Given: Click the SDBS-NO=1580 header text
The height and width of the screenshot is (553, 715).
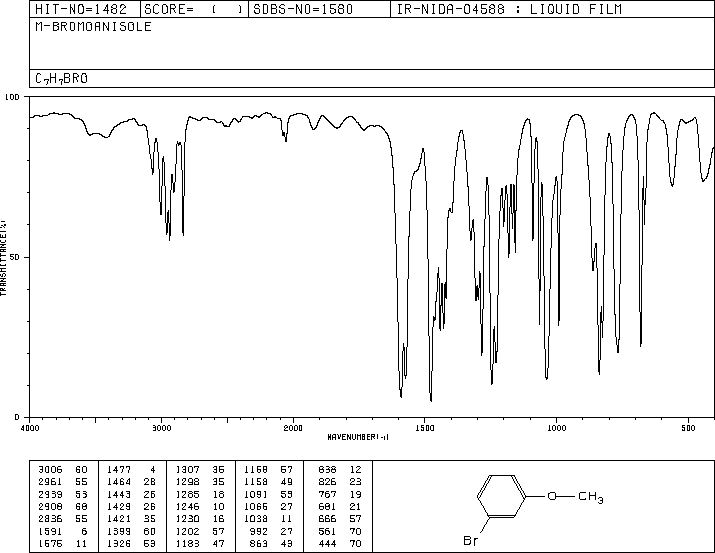Looking at the screenshot, I should (303, 9).
